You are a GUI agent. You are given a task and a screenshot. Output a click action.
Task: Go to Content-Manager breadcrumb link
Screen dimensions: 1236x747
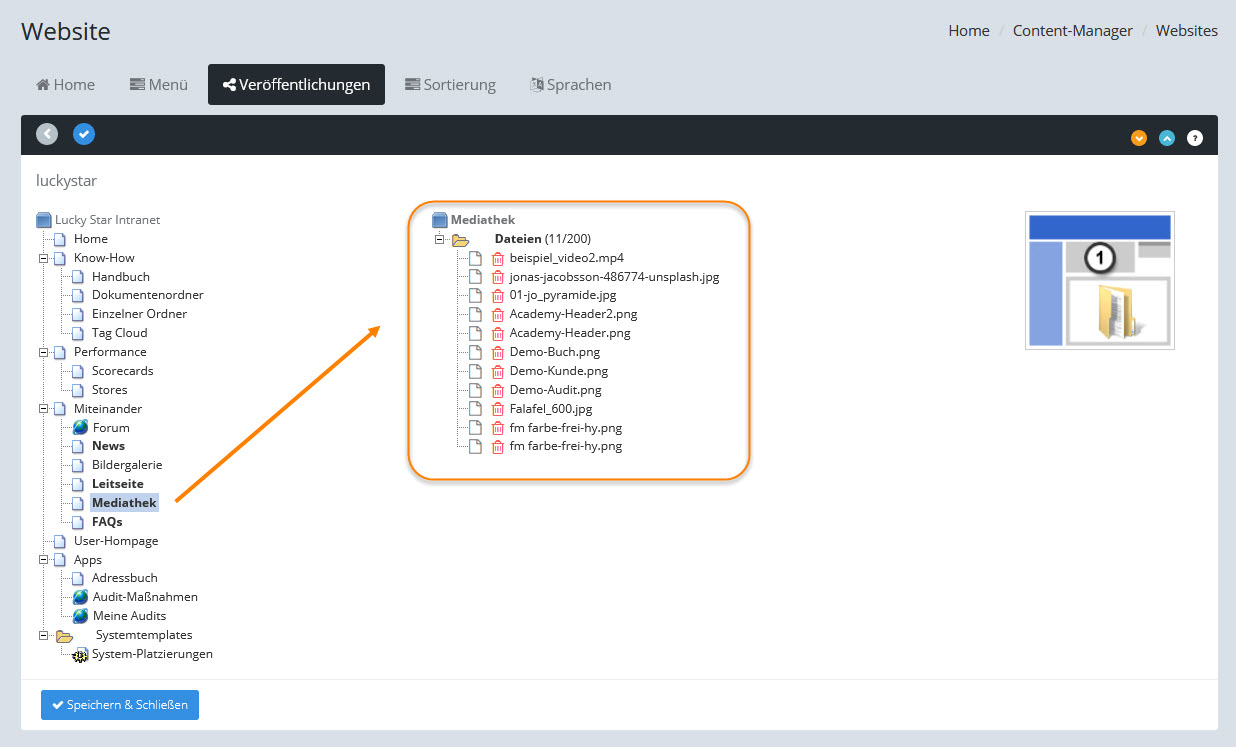click(x=1072, y=31)
